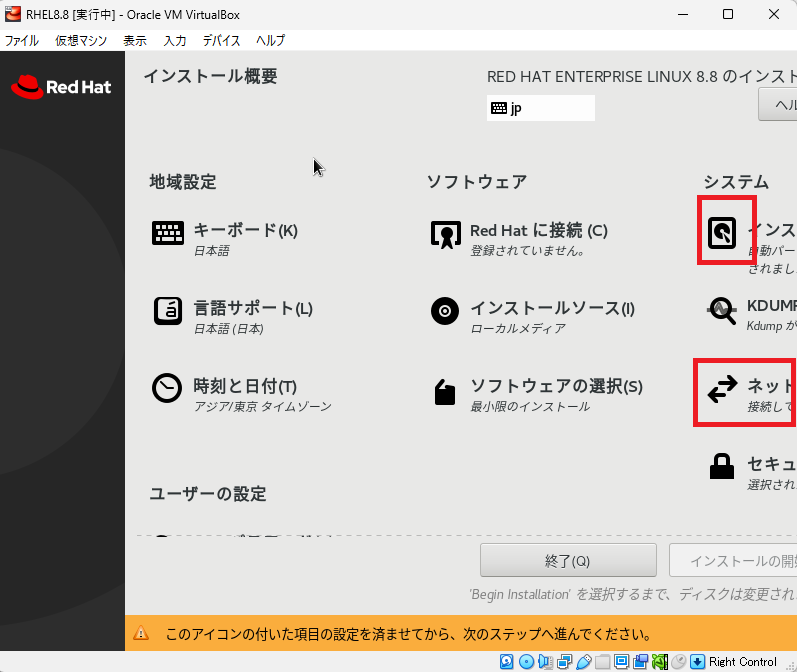Viewport: 797px width, 672px height.
Task: Select the インストールソース(I) label
Action: pyautogui.click(x=553, y=308)
